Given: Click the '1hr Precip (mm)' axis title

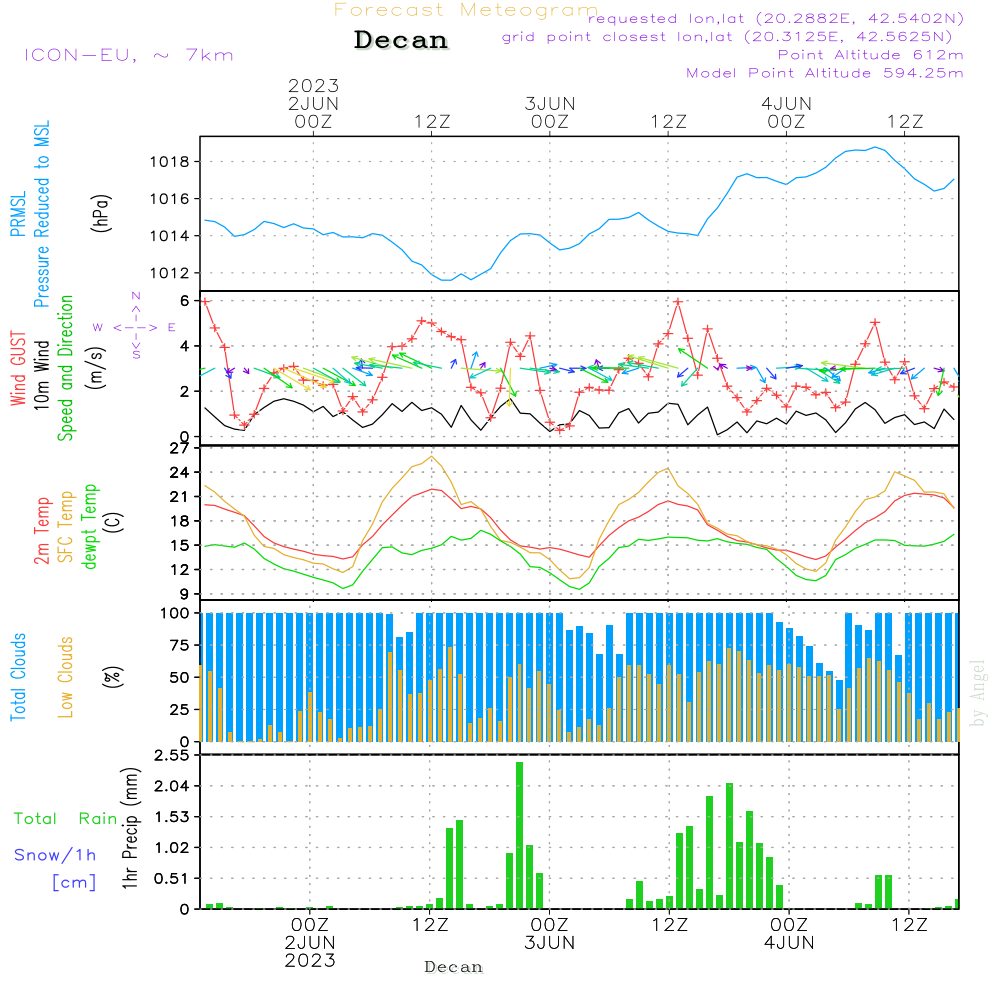Looking at the screenshot, I should pyautogui.click(x=130, y=828).
